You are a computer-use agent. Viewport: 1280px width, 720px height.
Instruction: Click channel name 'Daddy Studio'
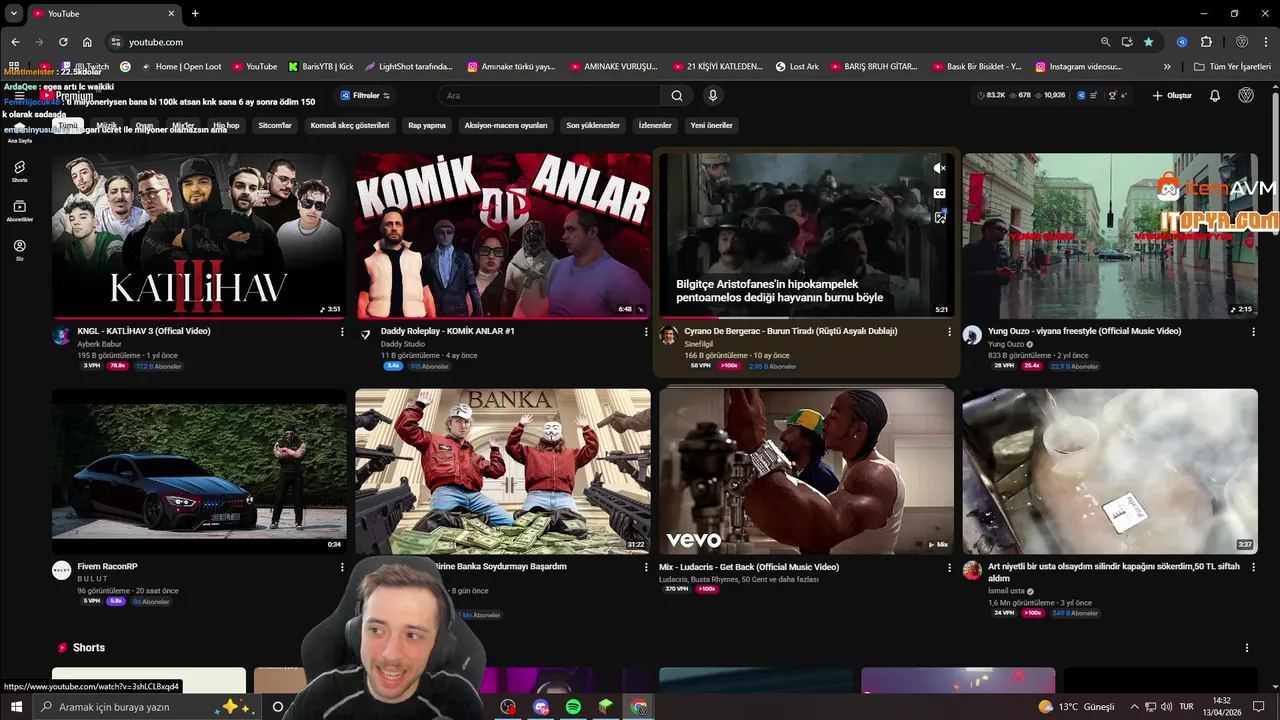click(x=403, y=344)
